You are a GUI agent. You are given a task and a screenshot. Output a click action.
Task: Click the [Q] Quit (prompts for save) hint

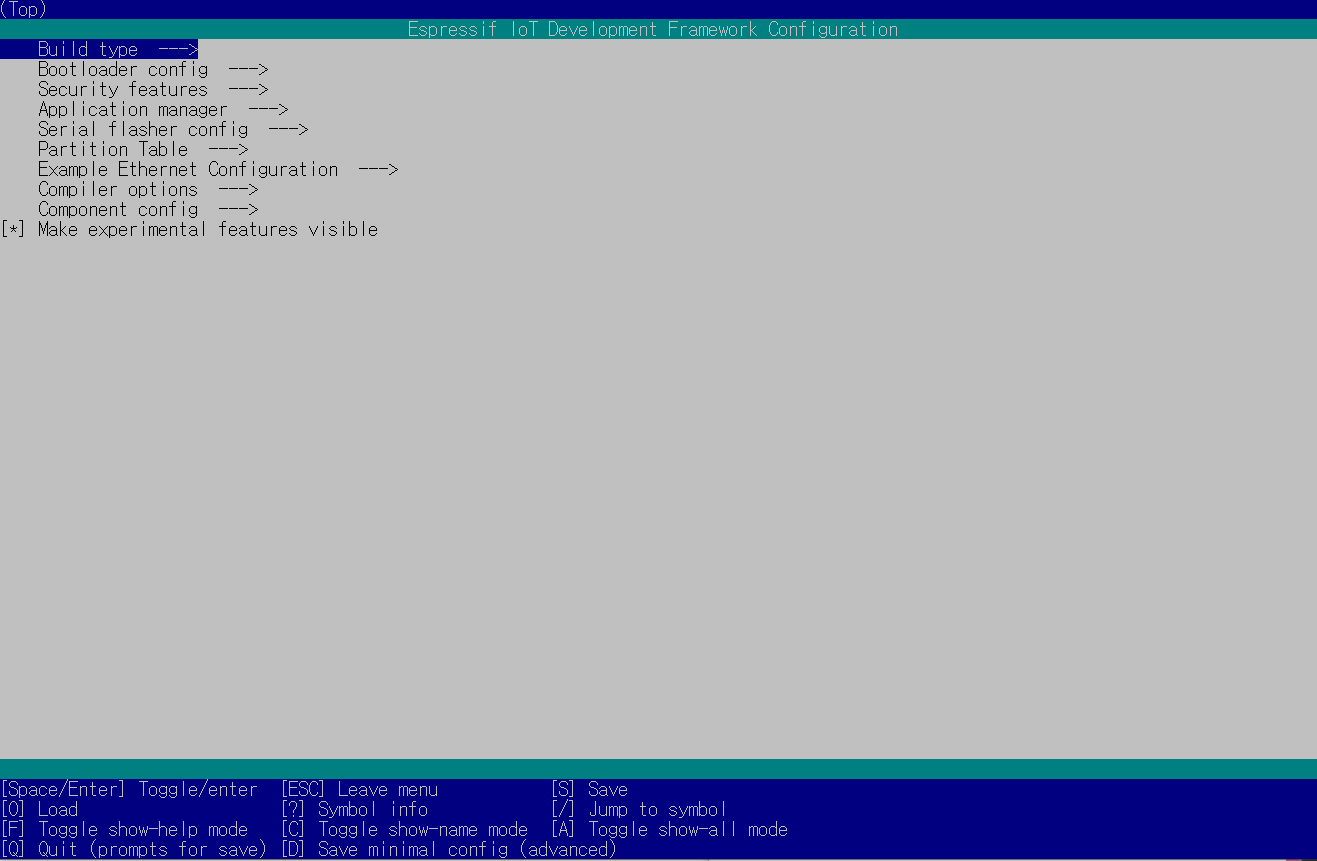click(134, 849)
